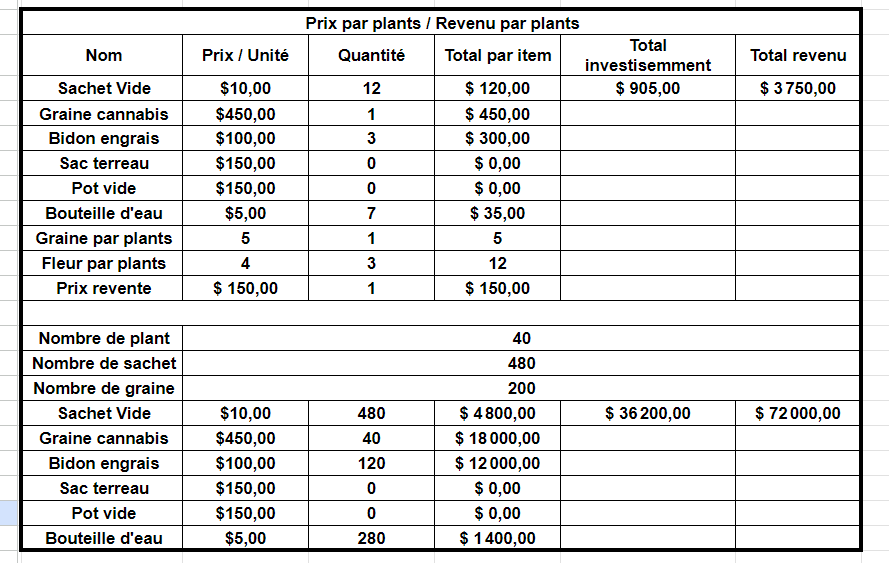Click the Prix revente label cell
Image resolution: width=889 pixels, height=563 pixels.
[103, 289]
